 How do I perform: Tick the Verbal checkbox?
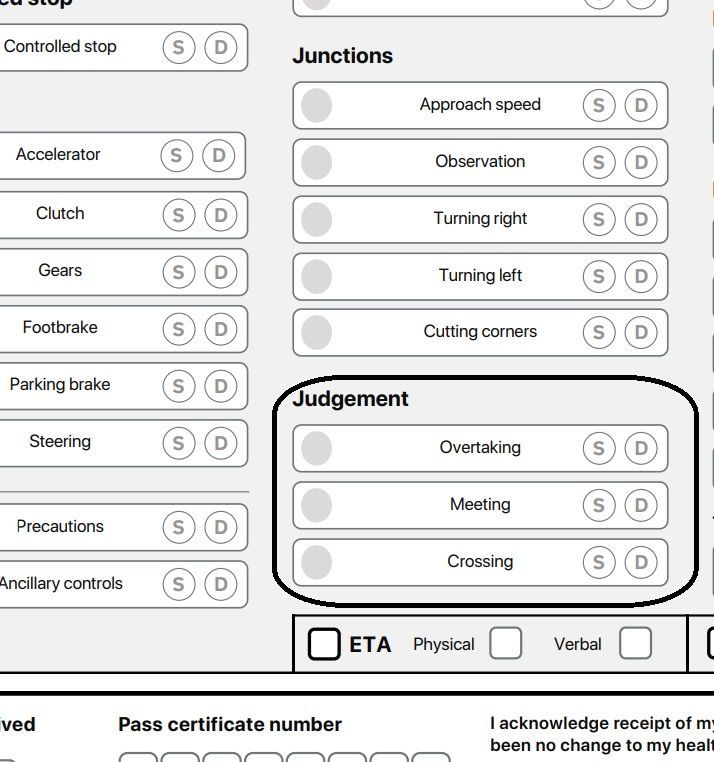pyautogui.click(x=635, y=642)
